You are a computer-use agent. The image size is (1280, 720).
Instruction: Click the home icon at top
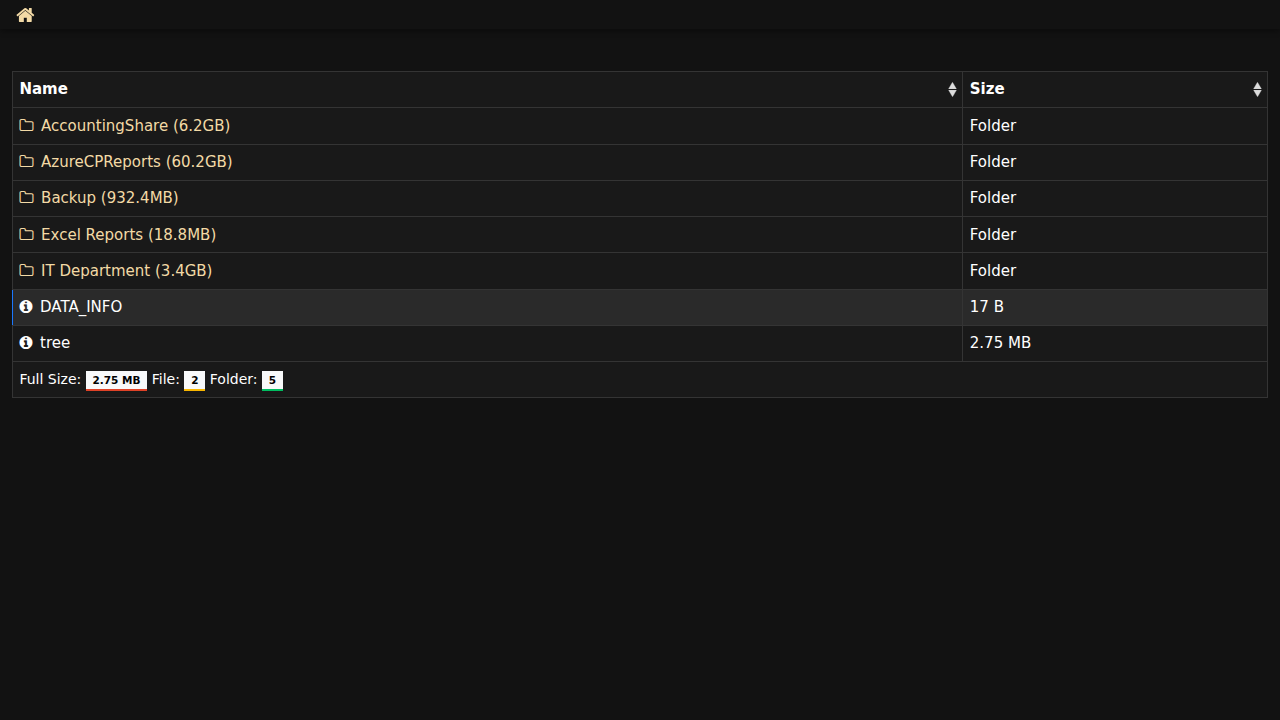click(x=25, y=15)
